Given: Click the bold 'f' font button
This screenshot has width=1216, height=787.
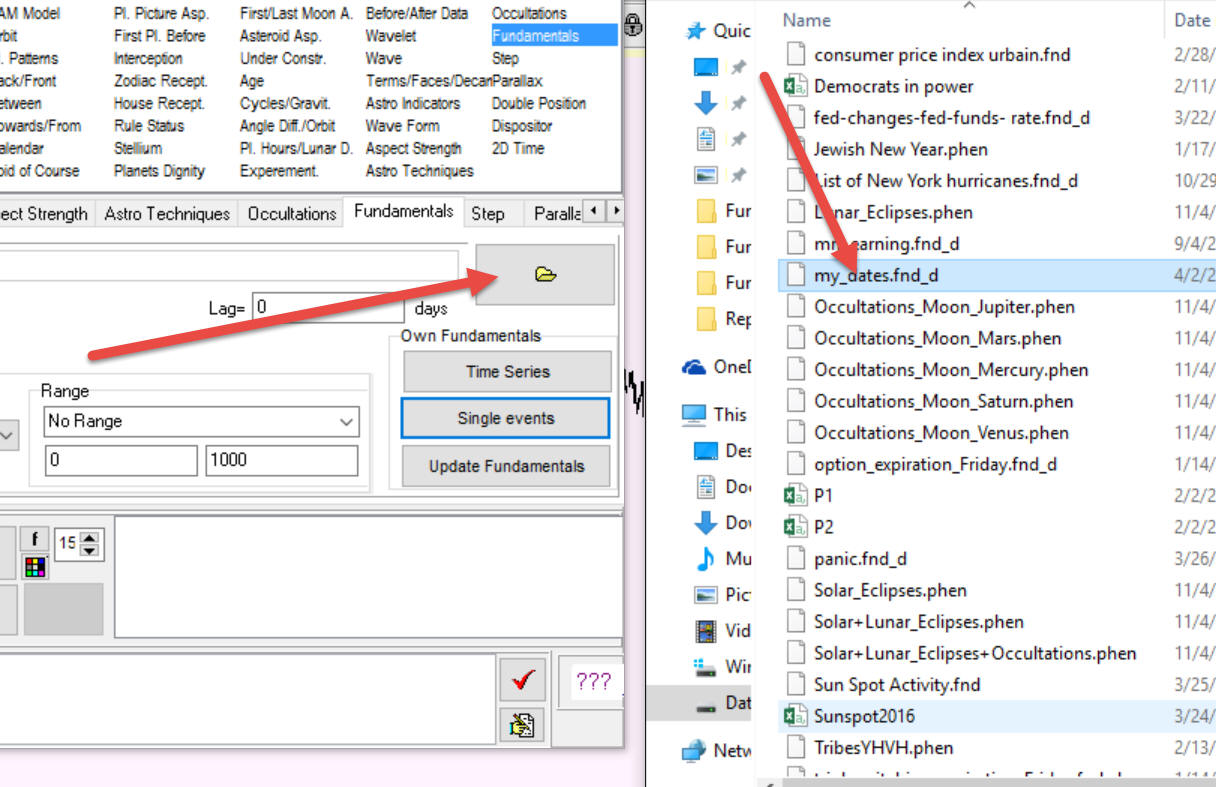Looking at the screenshot, I should [35, 539].
